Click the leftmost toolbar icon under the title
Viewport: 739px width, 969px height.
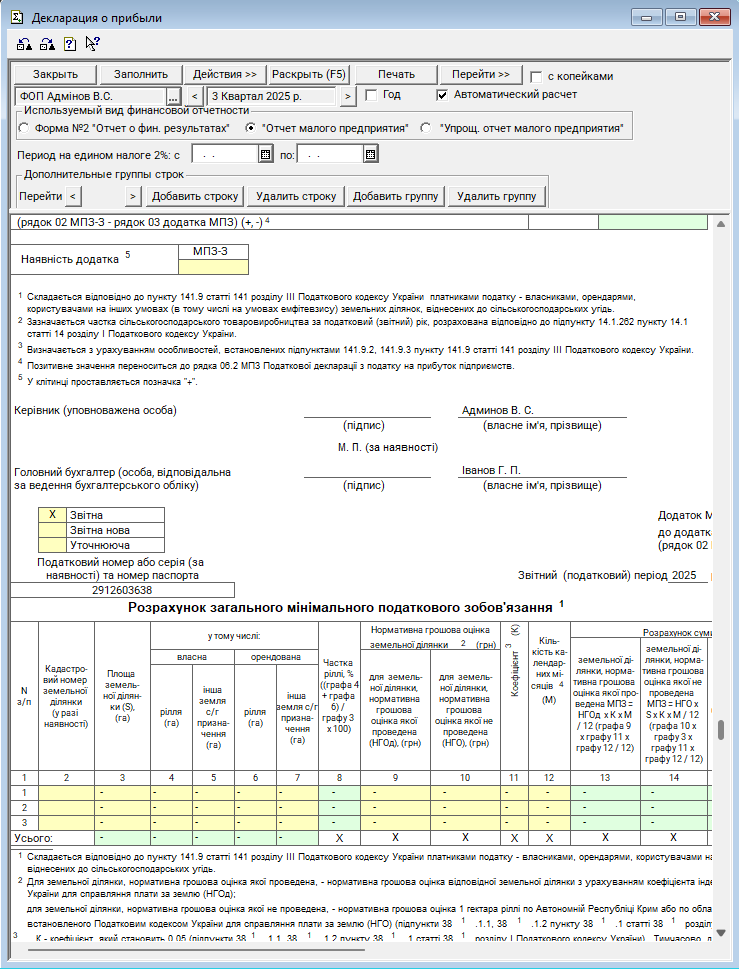25,43
